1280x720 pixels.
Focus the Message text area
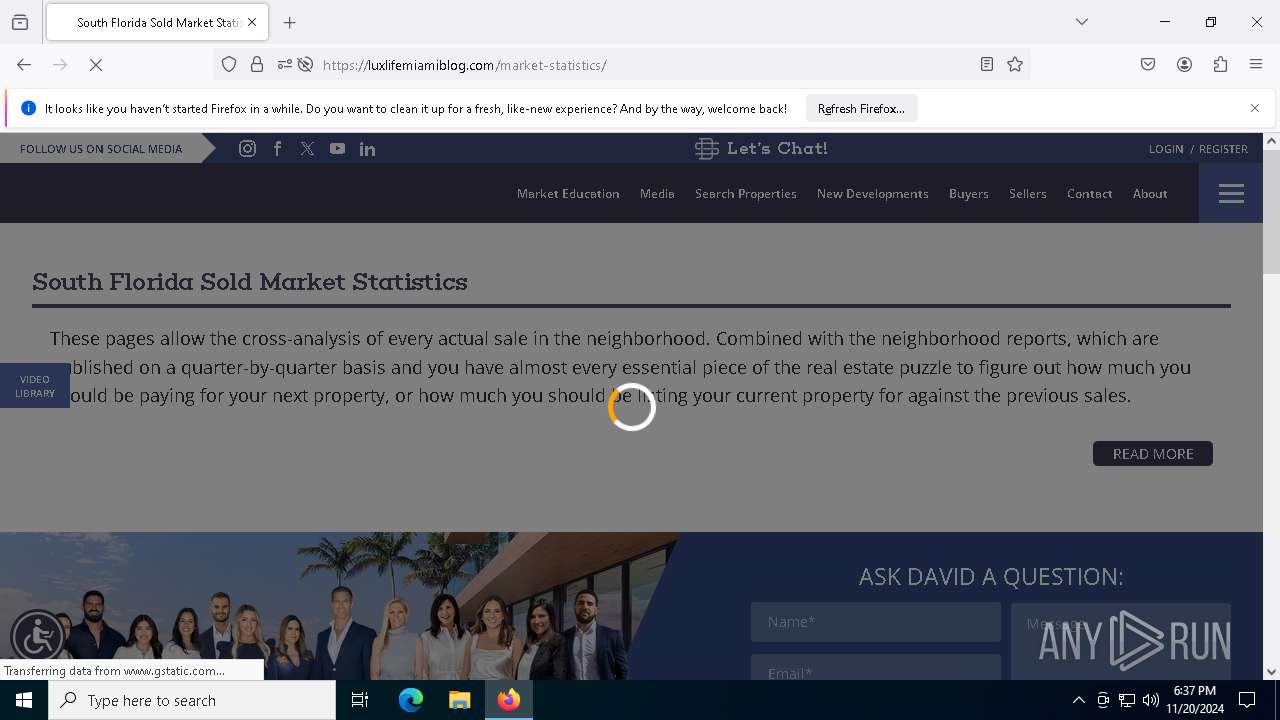pos(1121,642)
